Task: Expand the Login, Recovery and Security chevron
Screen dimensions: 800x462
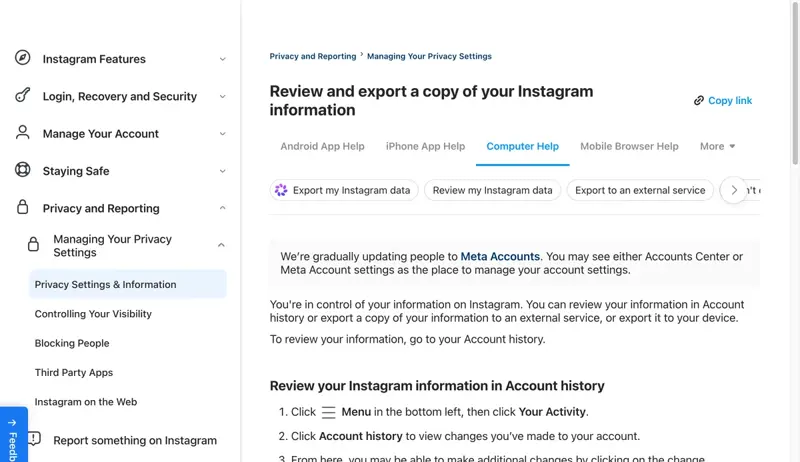Action: [222, 96]
